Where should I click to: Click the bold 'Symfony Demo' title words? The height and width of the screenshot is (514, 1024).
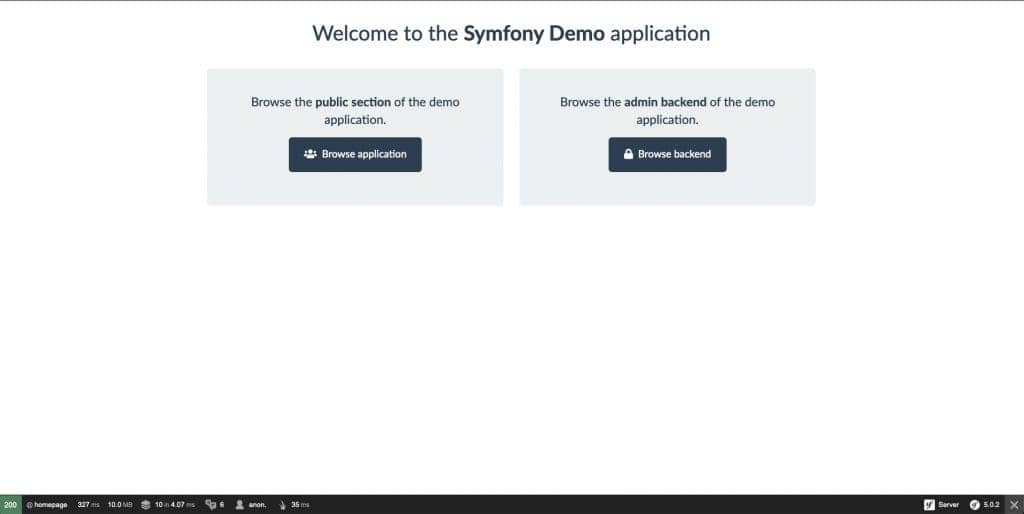(534, 33)
